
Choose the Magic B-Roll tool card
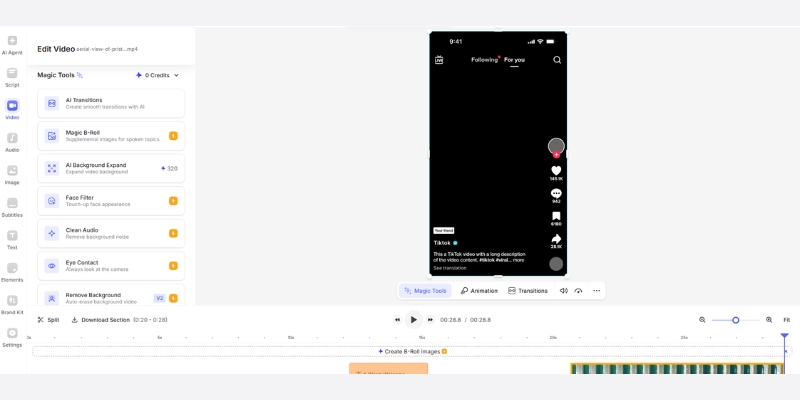(111, 136)
